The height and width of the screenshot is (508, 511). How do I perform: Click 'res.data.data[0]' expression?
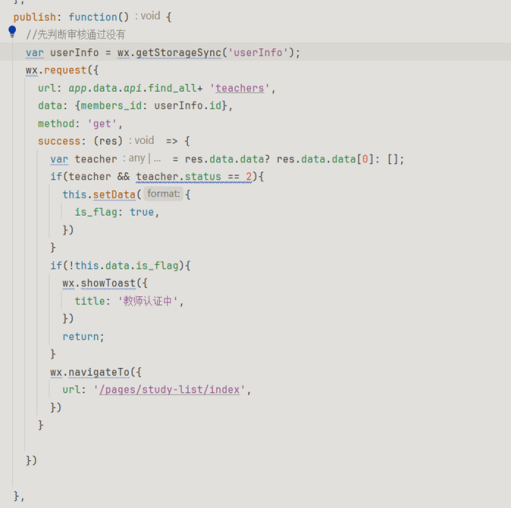click(325, 159)
